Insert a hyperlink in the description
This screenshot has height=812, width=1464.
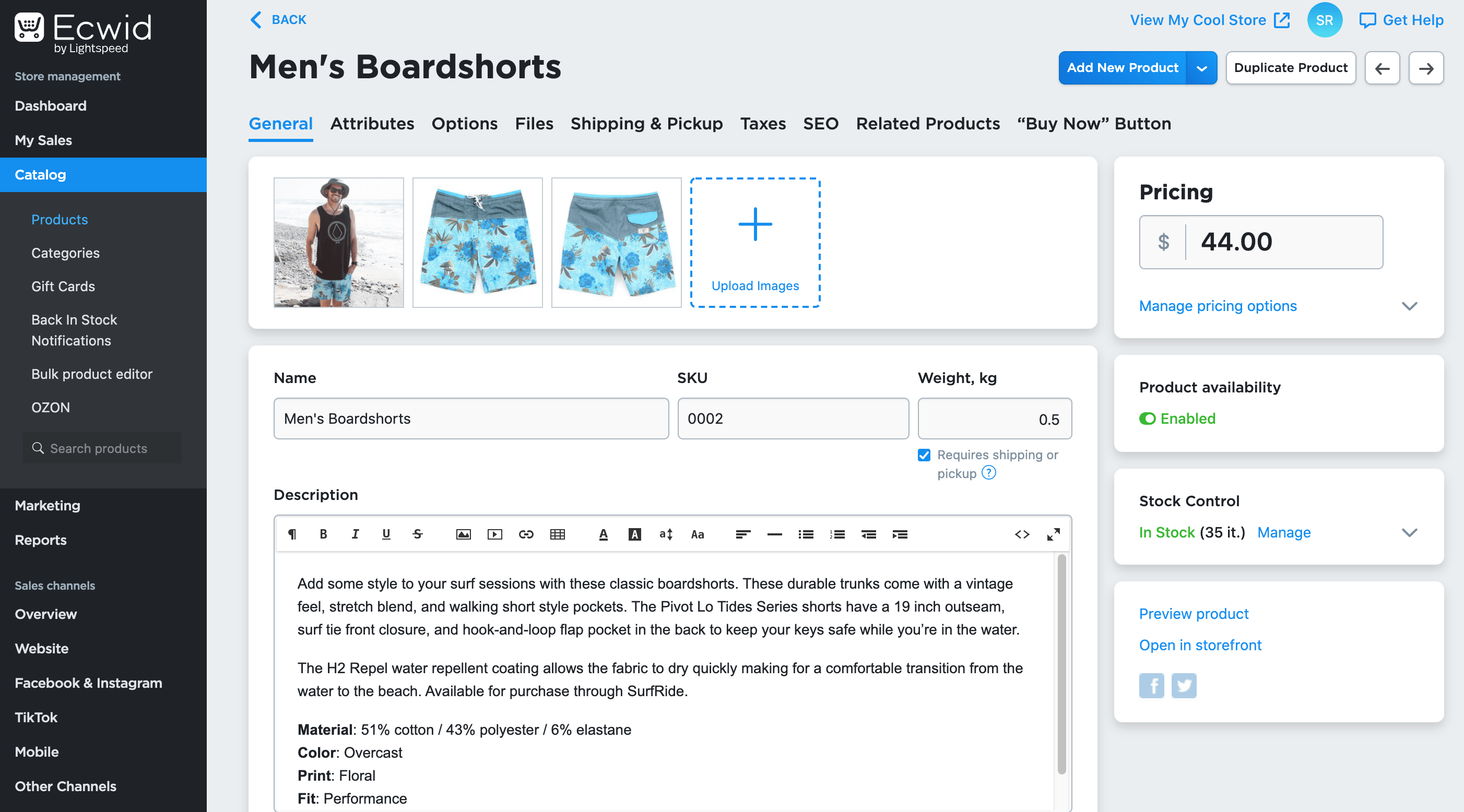coord(526,534)
